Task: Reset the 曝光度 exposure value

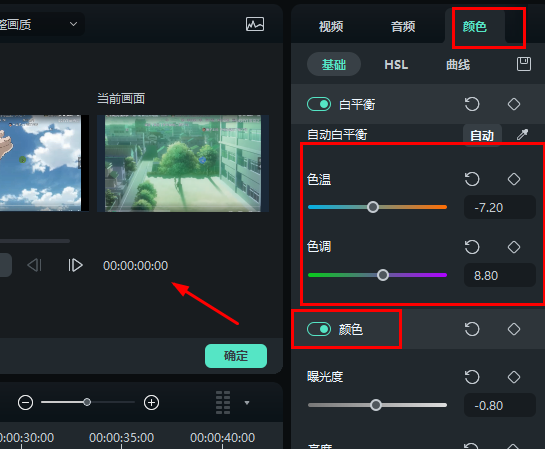Action: (472, 377)
